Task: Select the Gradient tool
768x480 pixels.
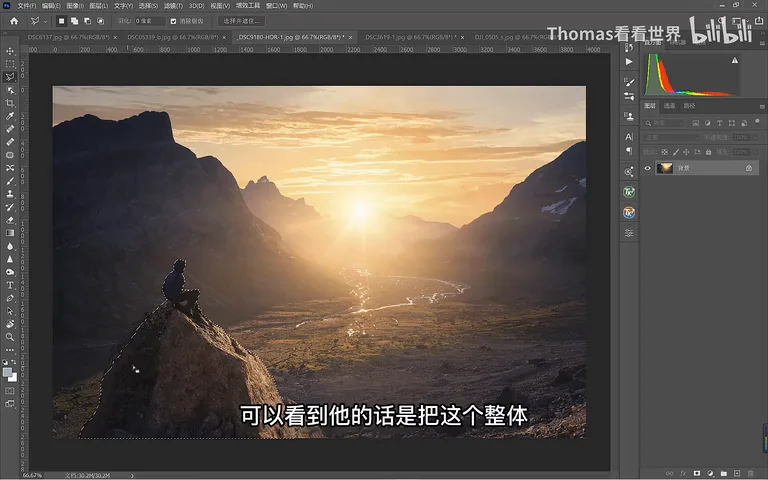Action: click(10, 233)
